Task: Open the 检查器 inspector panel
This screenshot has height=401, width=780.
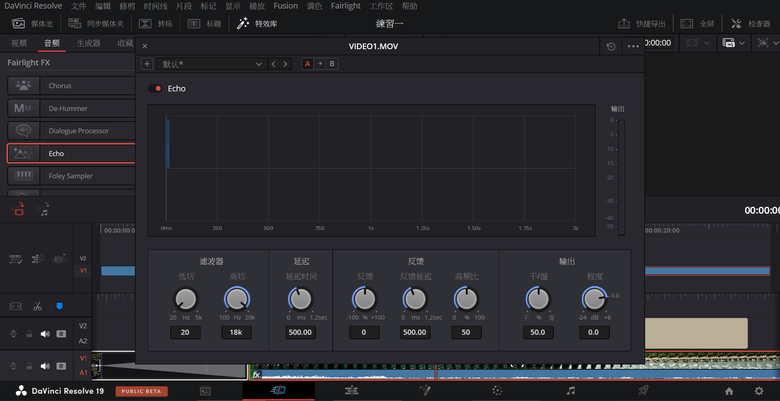Action: 751,23
